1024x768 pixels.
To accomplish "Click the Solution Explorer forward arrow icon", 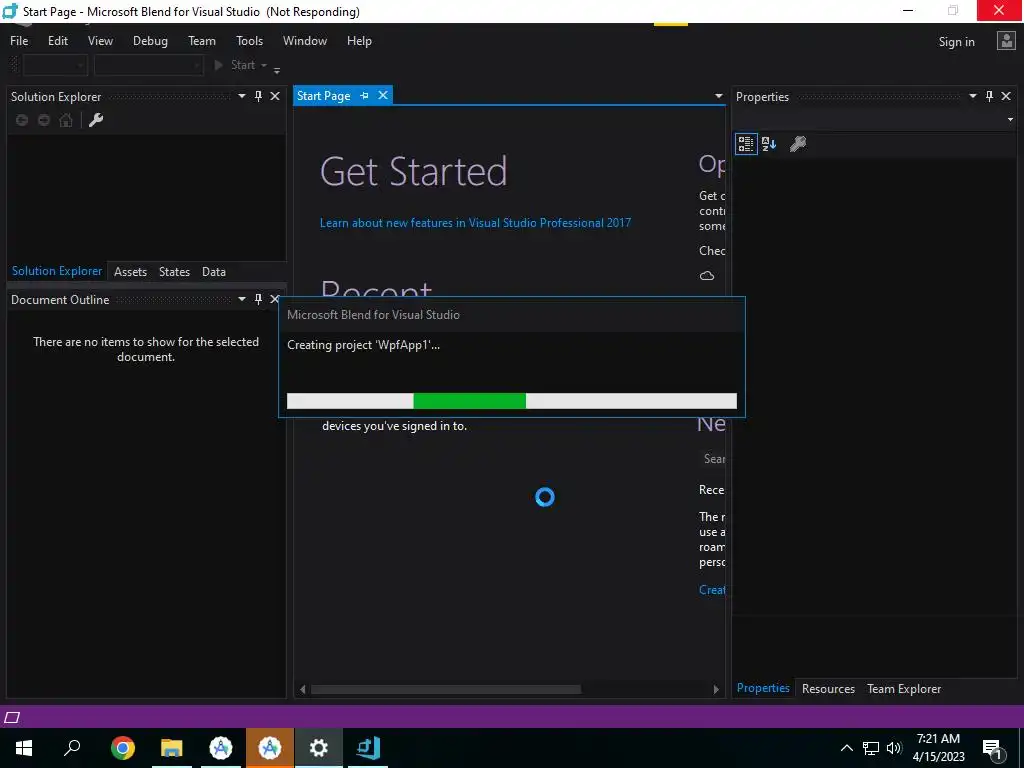I will click(x=44, y=120).
